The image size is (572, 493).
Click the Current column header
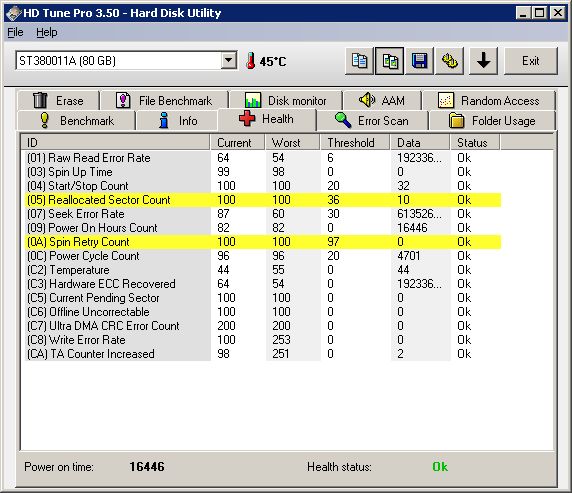click(x=237, y=142)
